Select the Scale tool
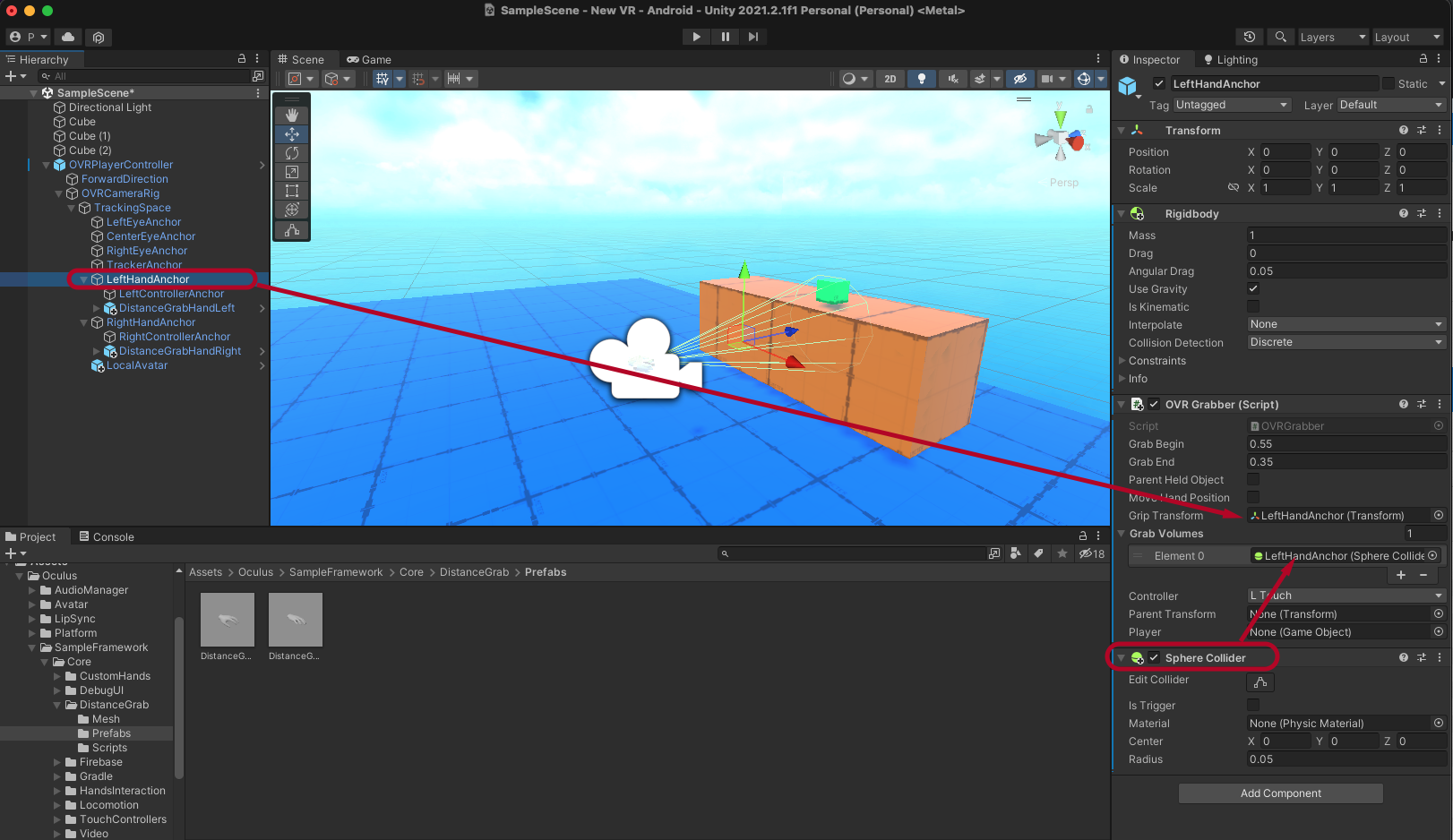This screenshot has width=1453, height=840. pyautogui.click(x=292, y=172)
